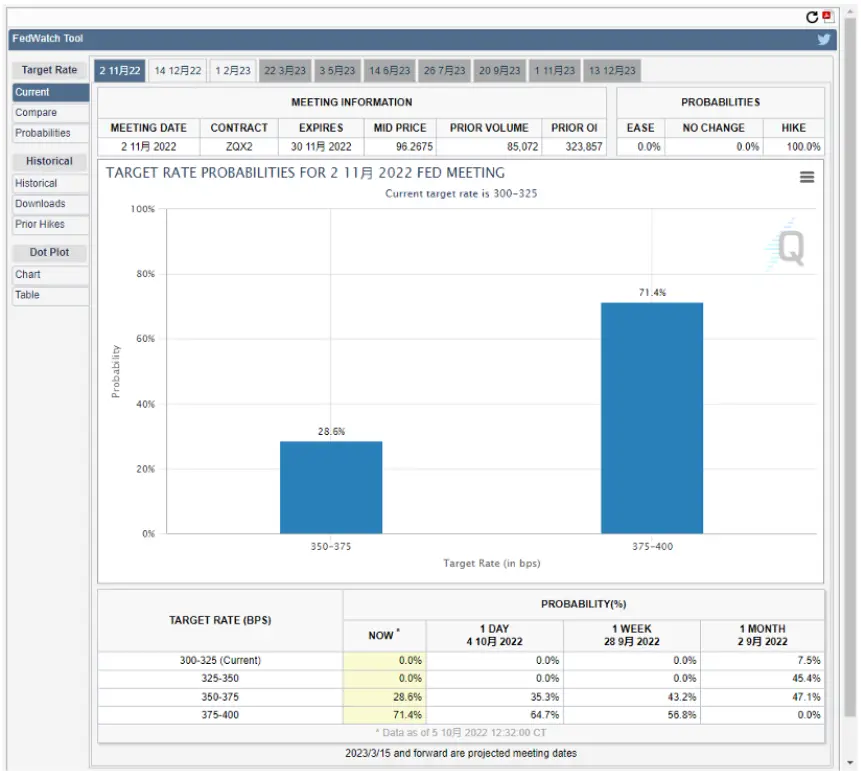Image resolution: width=861 pixels, height=771 pixels.
Task: Open the 14 6月23 meeting tab
Action: (x=389, y=70)
